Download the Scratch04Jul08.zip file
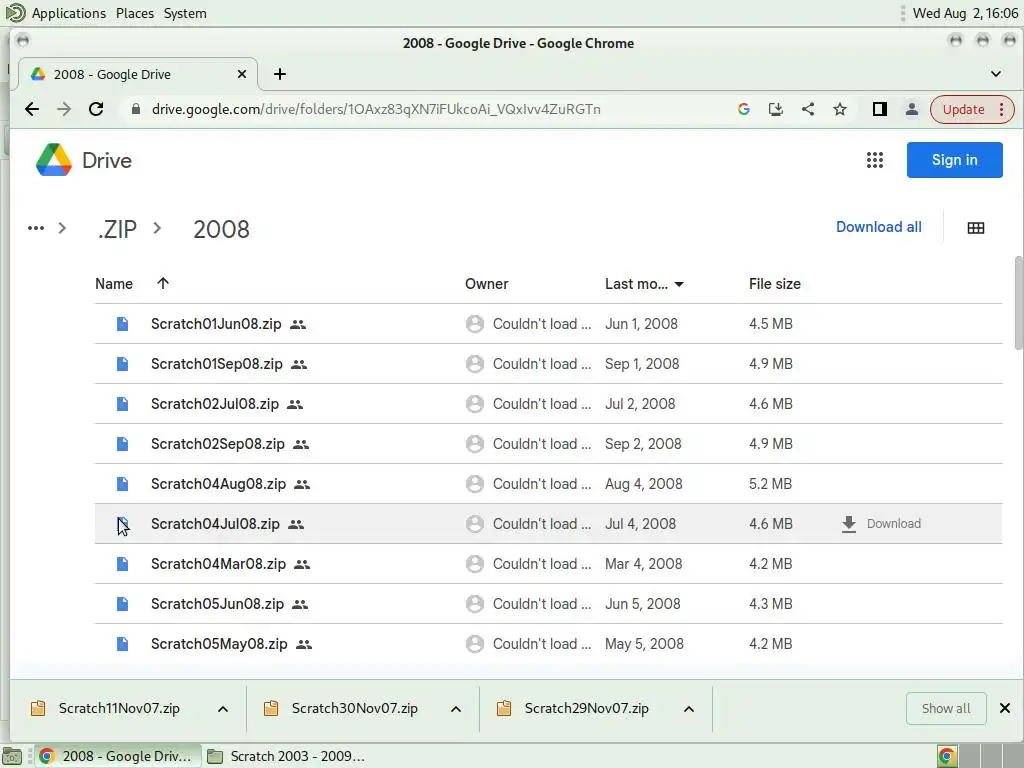This screenshot has width=1024, height=768. tap(881, 524)
